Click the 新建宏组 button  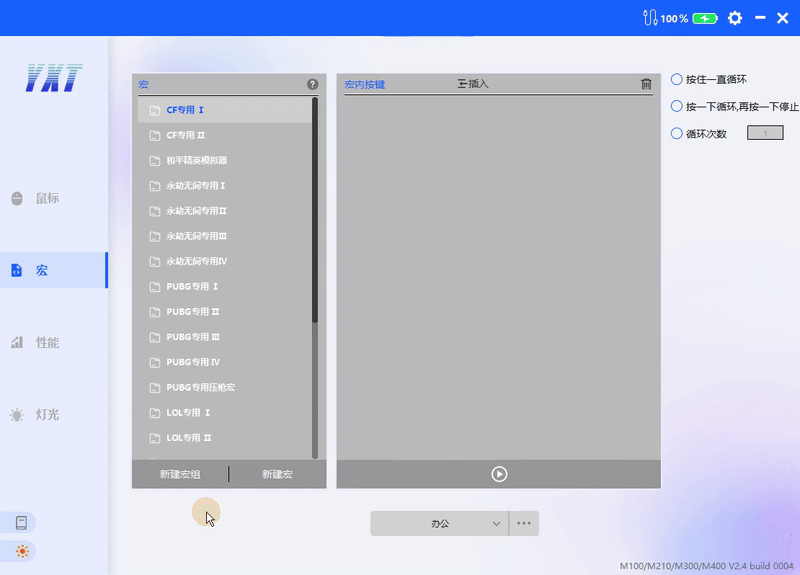pyautogui.click(x=180, y=474)
